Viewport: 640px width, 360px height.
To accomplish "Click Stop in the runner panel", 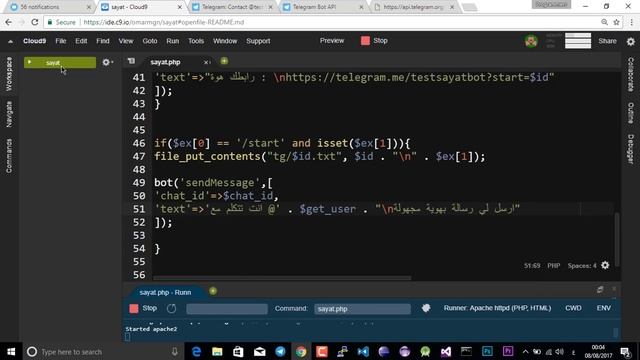I will click(143, 308).
